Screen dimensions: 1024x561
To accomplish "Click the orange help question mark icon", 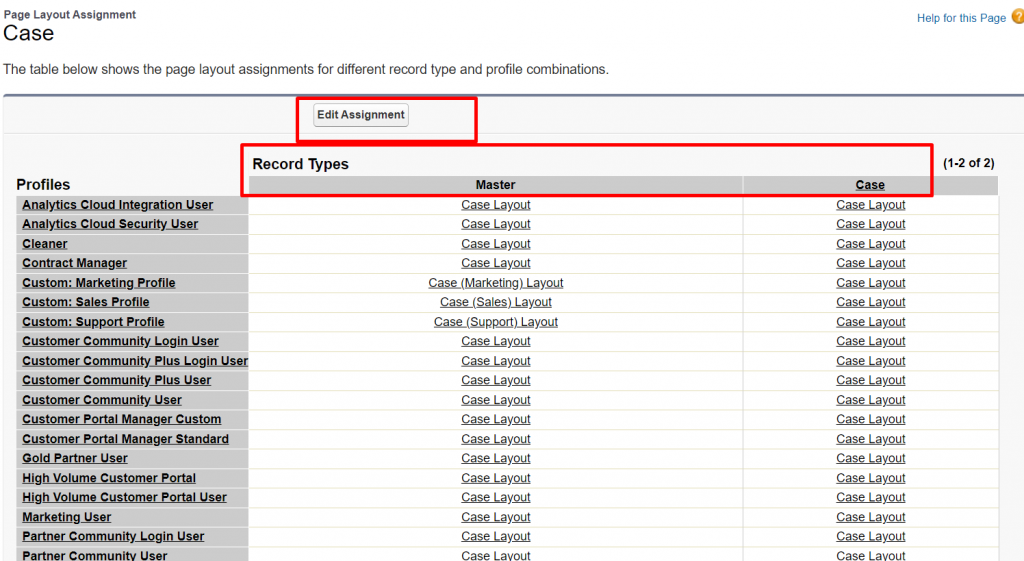I will (1017, 17).
